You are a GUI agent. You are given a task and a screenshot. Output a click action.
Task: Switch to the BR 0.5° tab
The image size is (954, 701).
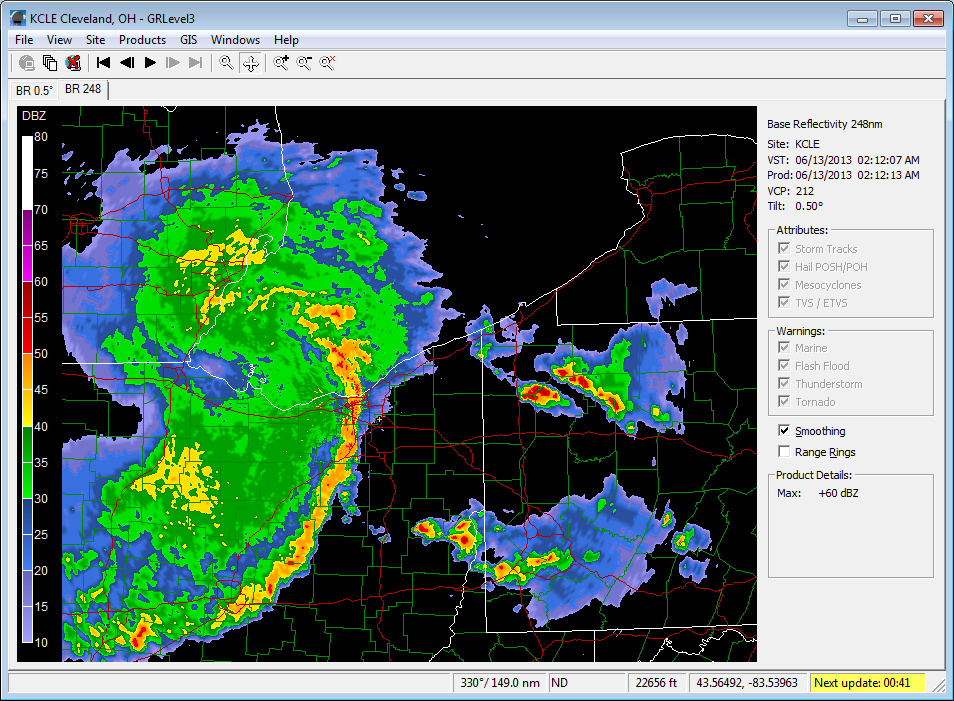click(34, 91)
